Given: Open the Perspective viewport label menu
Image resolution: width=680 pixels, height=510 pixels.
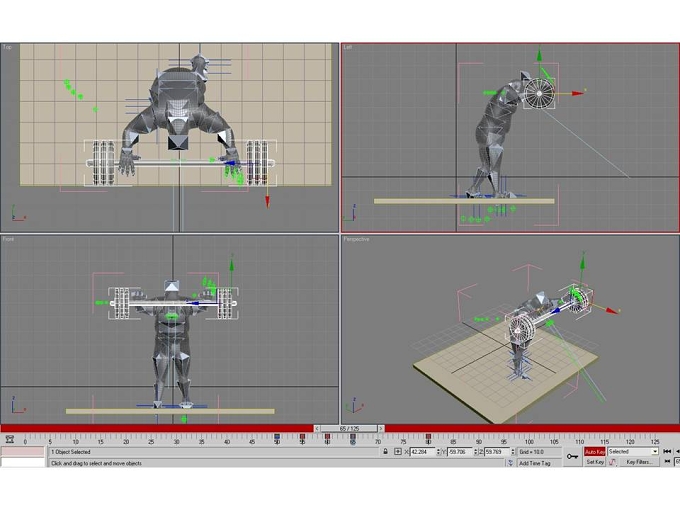Looking at the screenshot, I should [356, 239].
